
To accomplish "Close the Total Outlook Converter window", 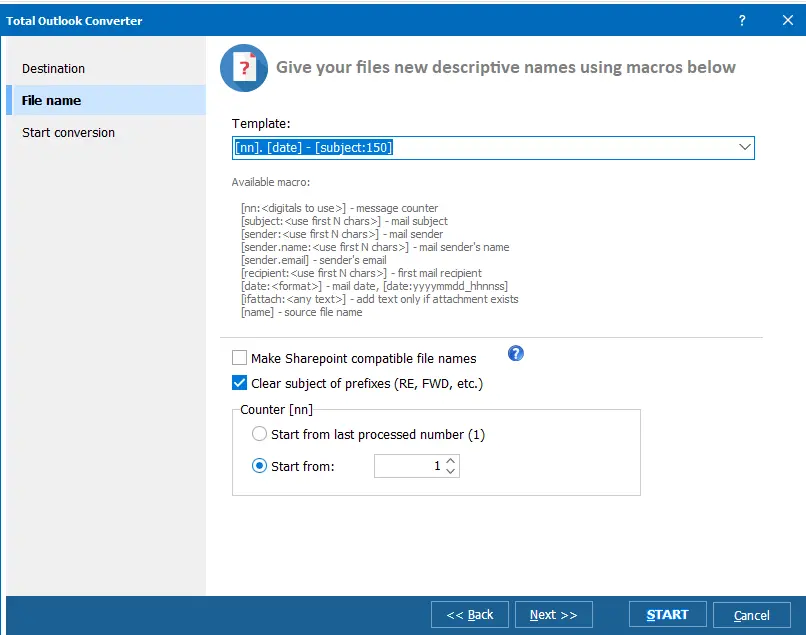I will coord(788,20).
